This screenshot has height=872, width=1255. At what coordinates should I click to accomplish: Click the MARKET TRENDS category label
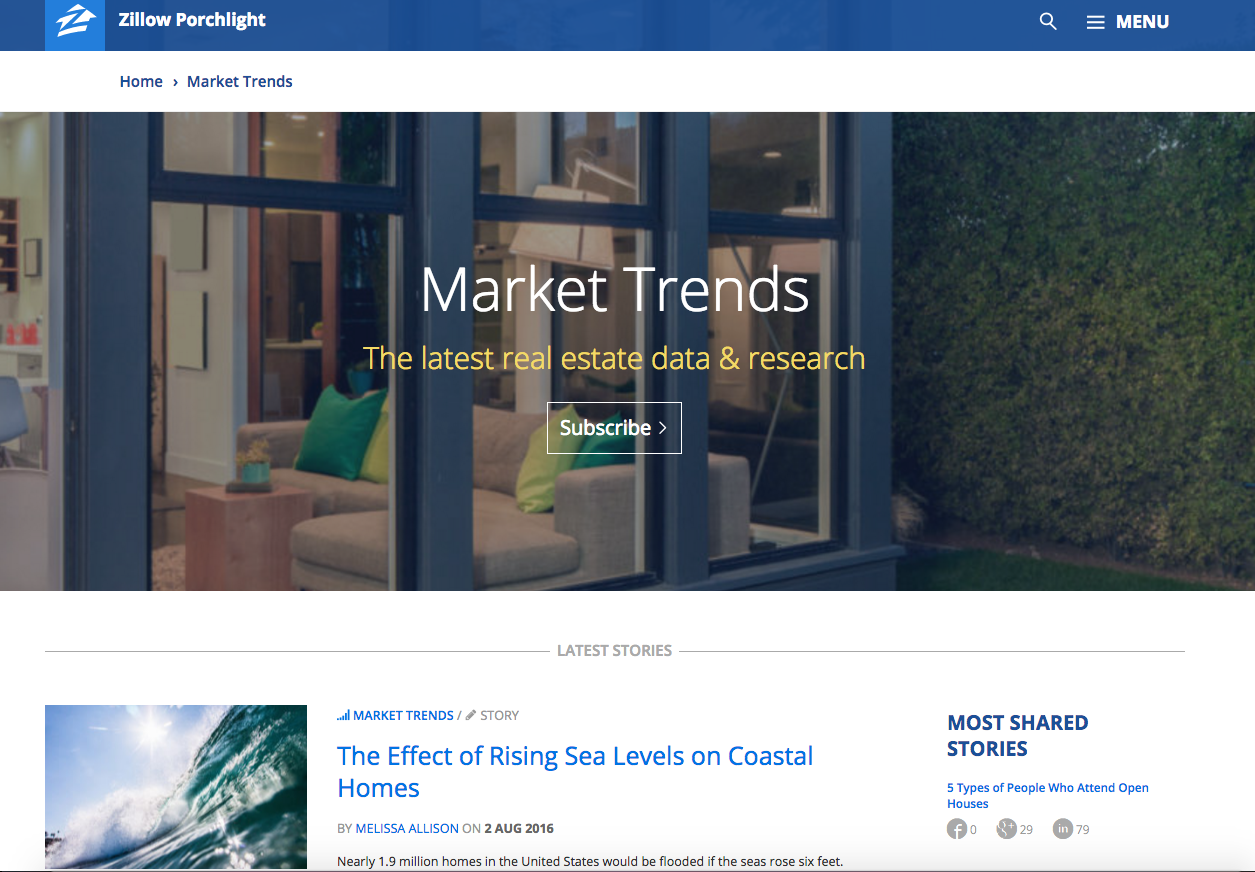[x=404, y=714]
